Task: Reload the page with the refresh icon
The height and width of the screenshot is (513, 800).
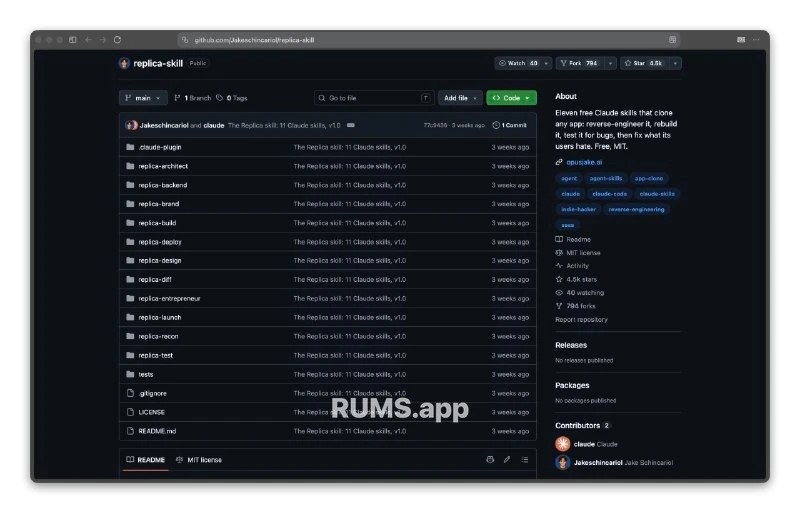Action: pyautogui.click(x=117, y=40)
